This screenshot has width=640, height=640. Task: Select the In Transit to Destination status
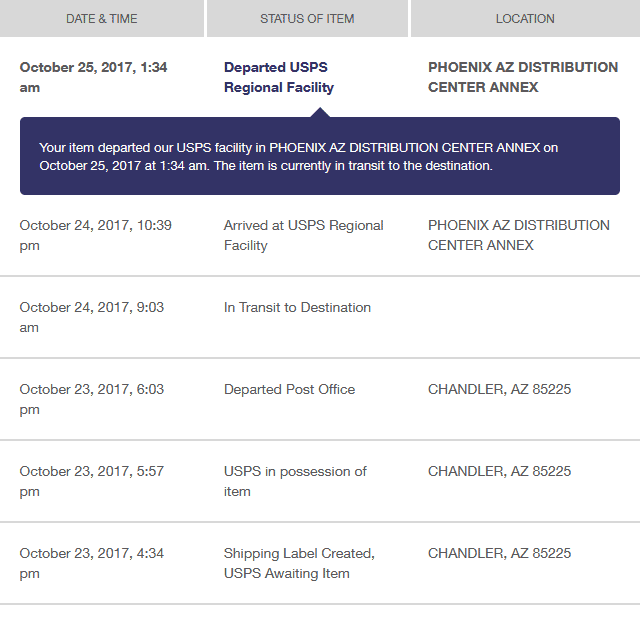pos(297,307)
